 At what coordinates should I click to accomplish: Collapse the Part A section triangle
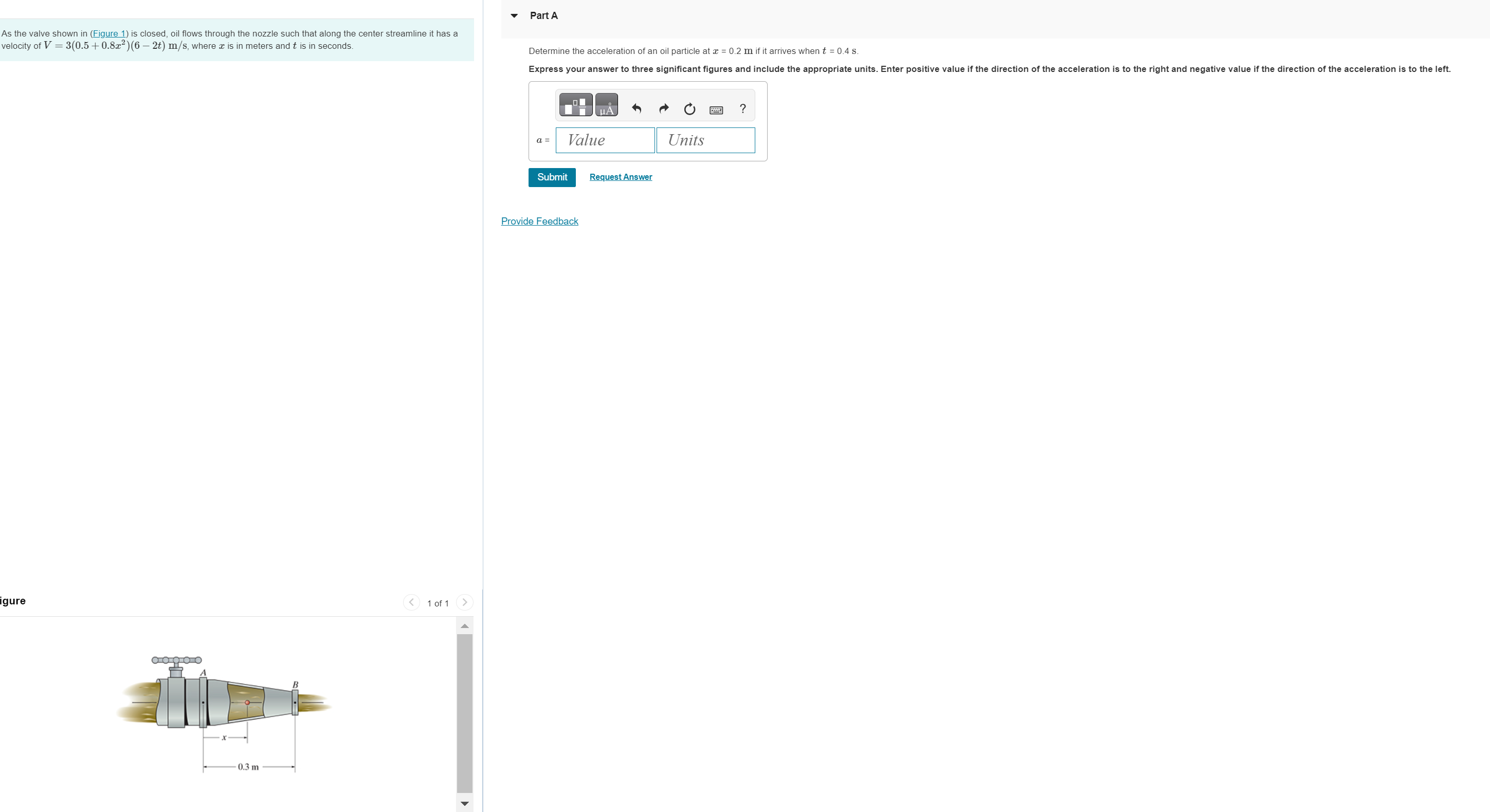tap(514, 15)
